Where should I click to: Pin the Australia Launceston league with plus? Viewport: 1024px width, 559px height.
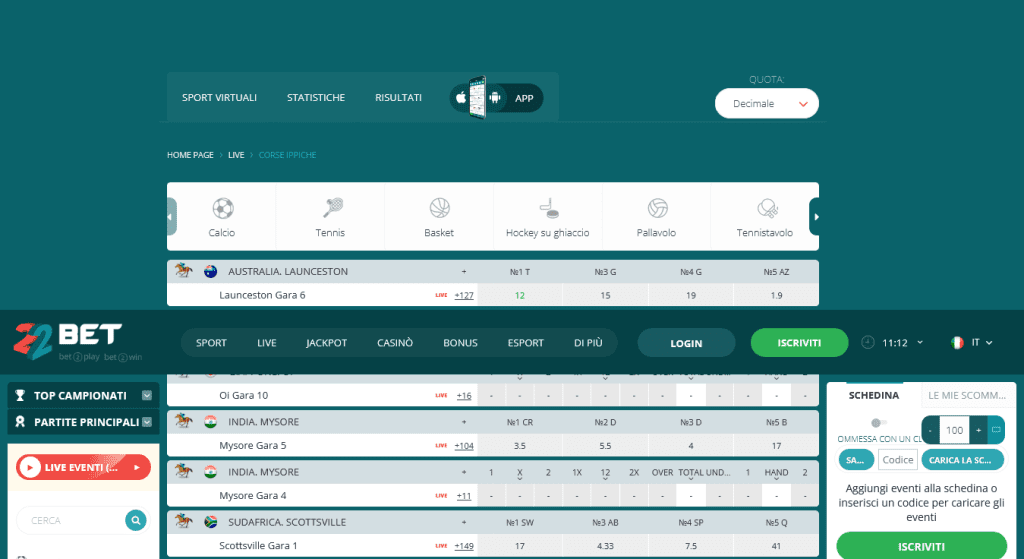point(464,272)
